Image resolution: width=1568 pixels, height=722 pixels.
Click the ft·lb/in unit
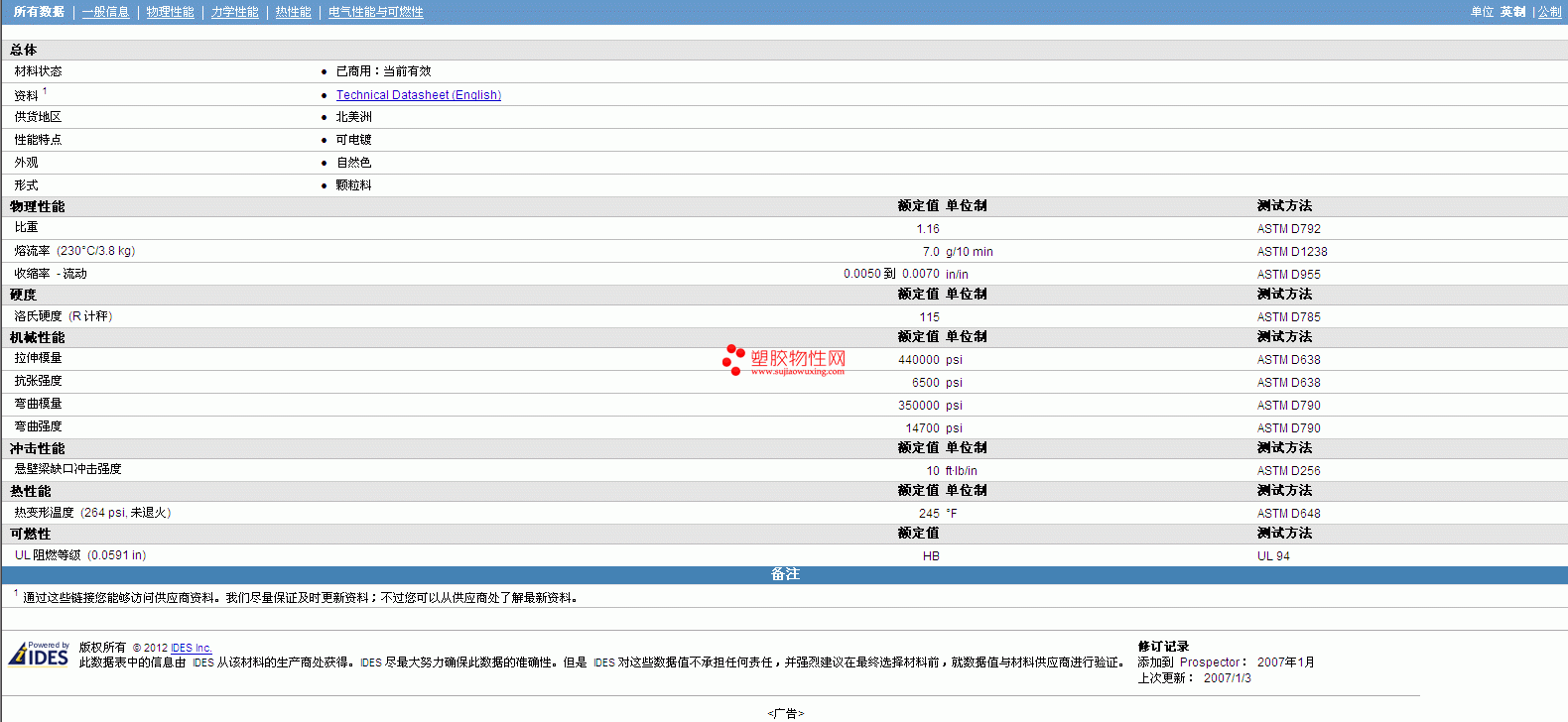click(x=962, y=471)
